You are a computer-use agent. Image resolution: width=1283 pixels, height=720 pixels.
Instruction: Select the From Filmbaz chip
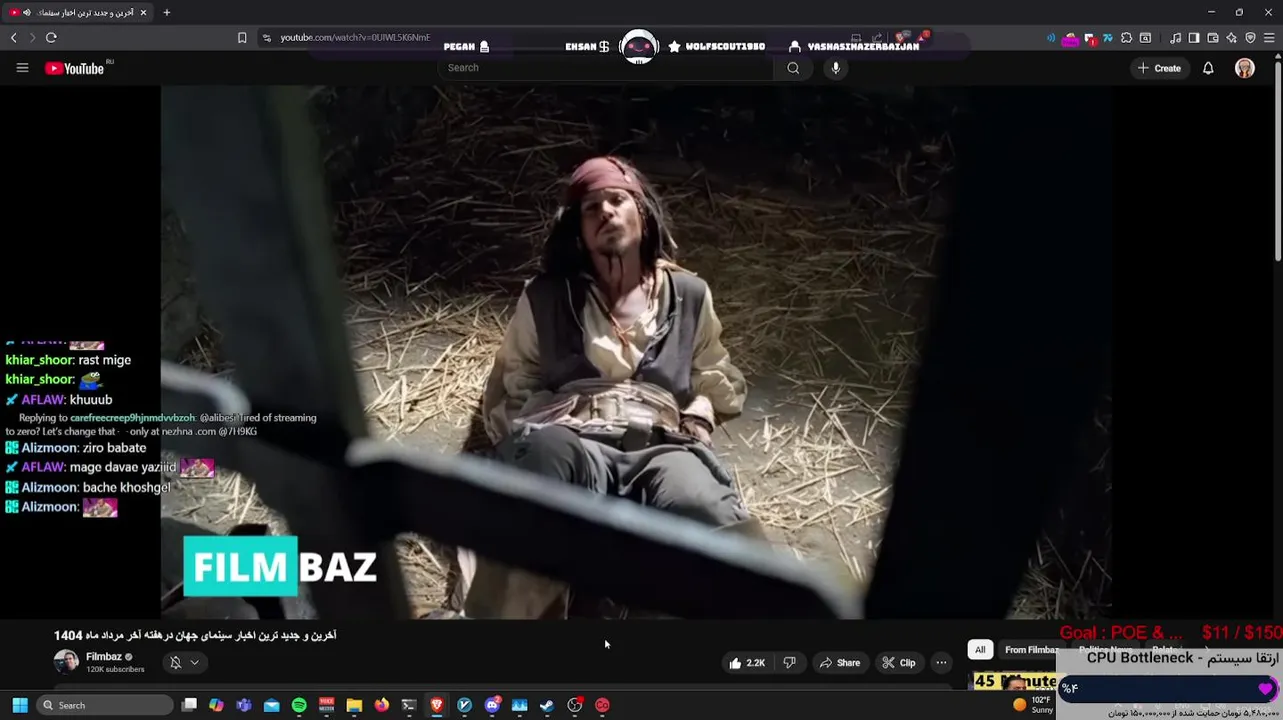pyautogui.click(x=1031, y=650)
